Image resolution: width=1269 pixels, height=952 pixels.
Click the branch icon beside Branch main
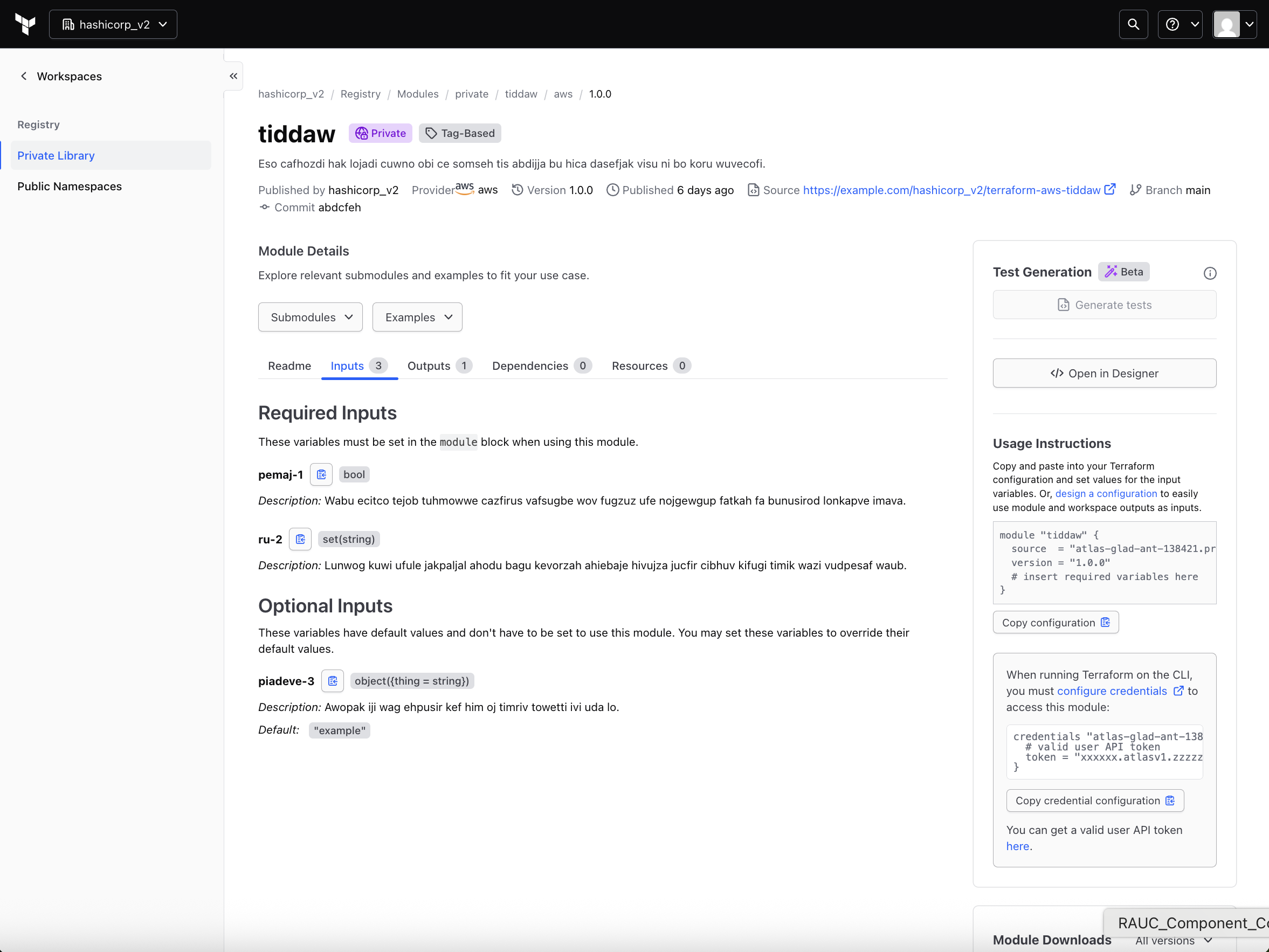click(x=1135, y=190)
